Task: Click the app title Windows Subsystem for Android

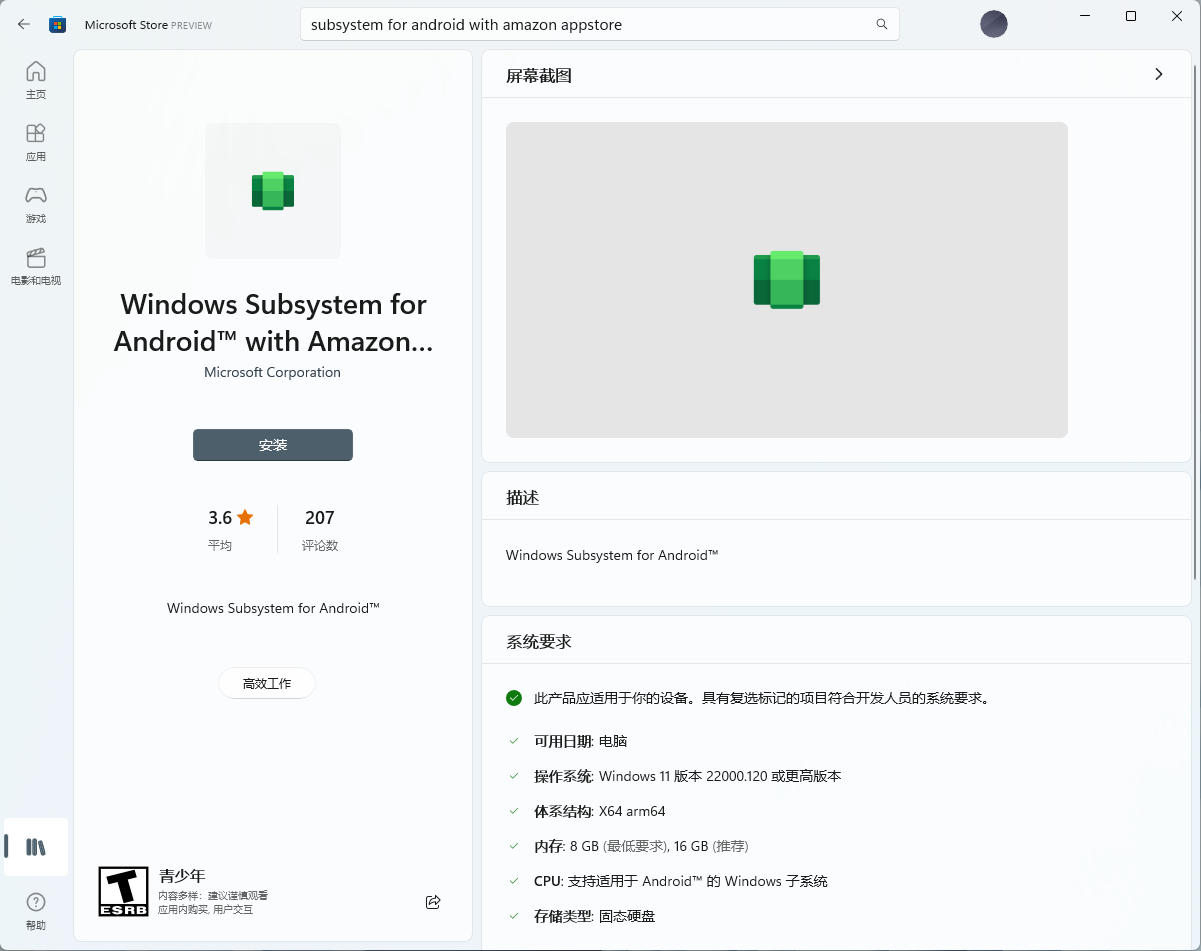Action: 273,322
